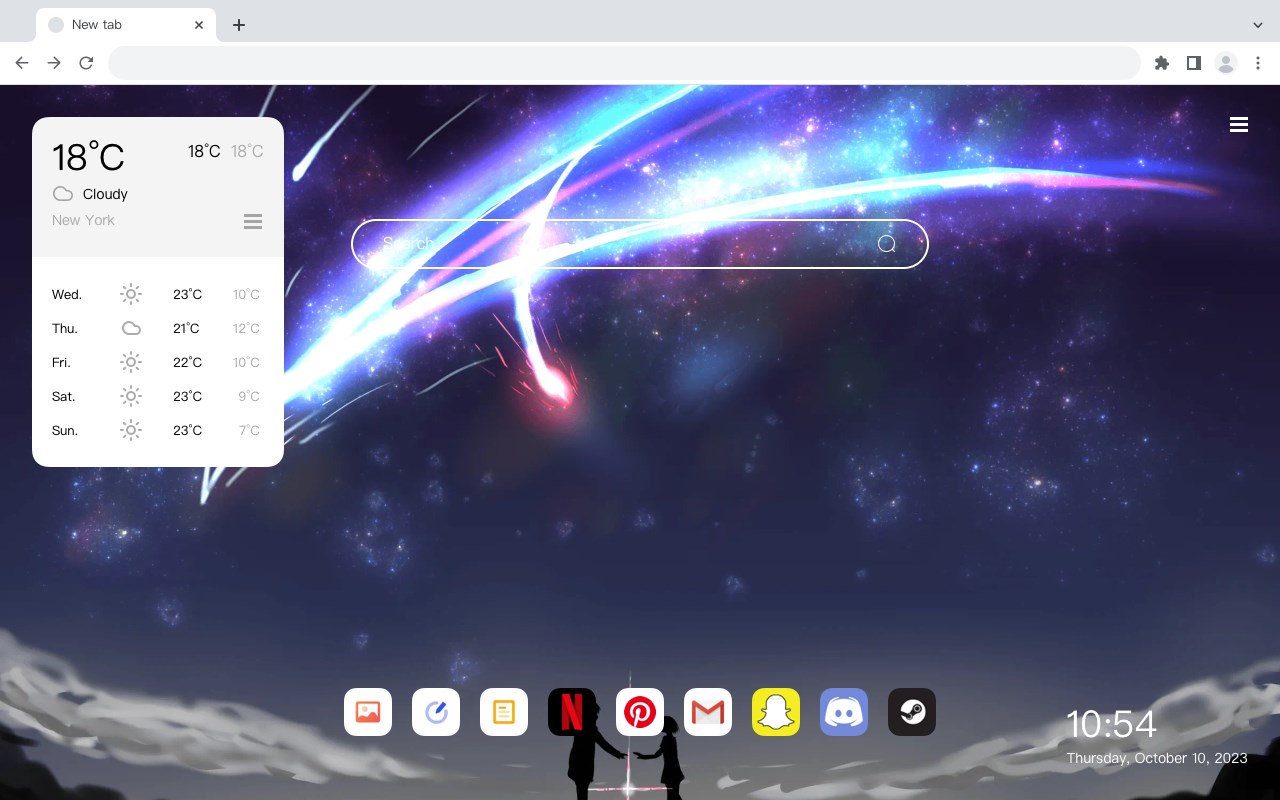Open the Discord shortcut icon
Screen dimensions: 1280x800
(x=844, y=712)
